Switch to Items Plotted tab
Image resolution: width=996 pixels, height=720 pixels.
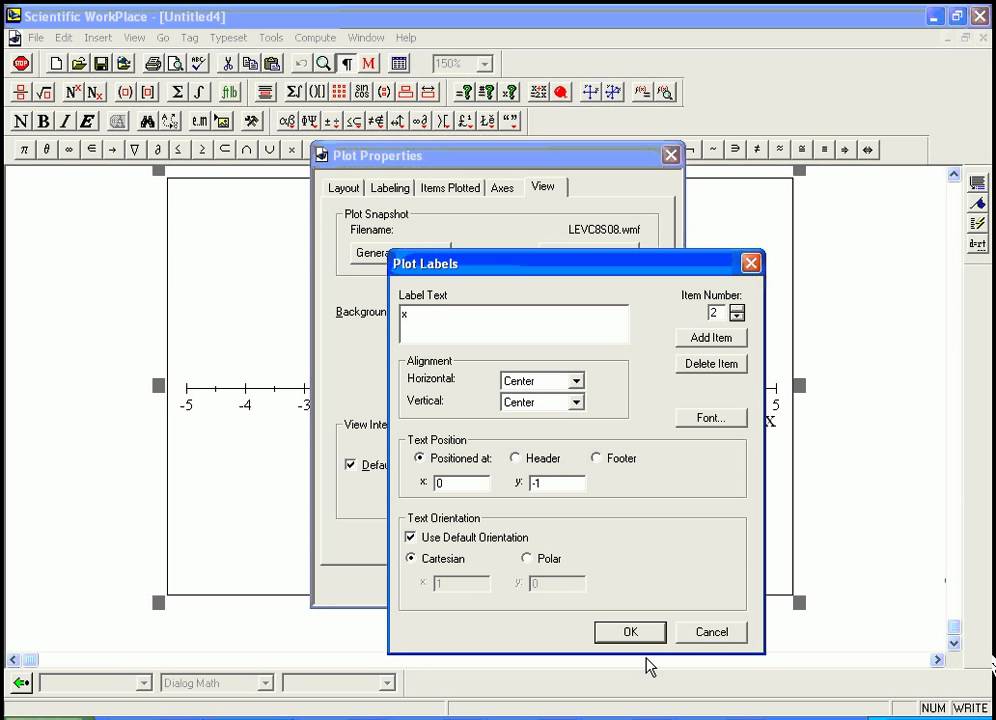[x=450, y=188]
